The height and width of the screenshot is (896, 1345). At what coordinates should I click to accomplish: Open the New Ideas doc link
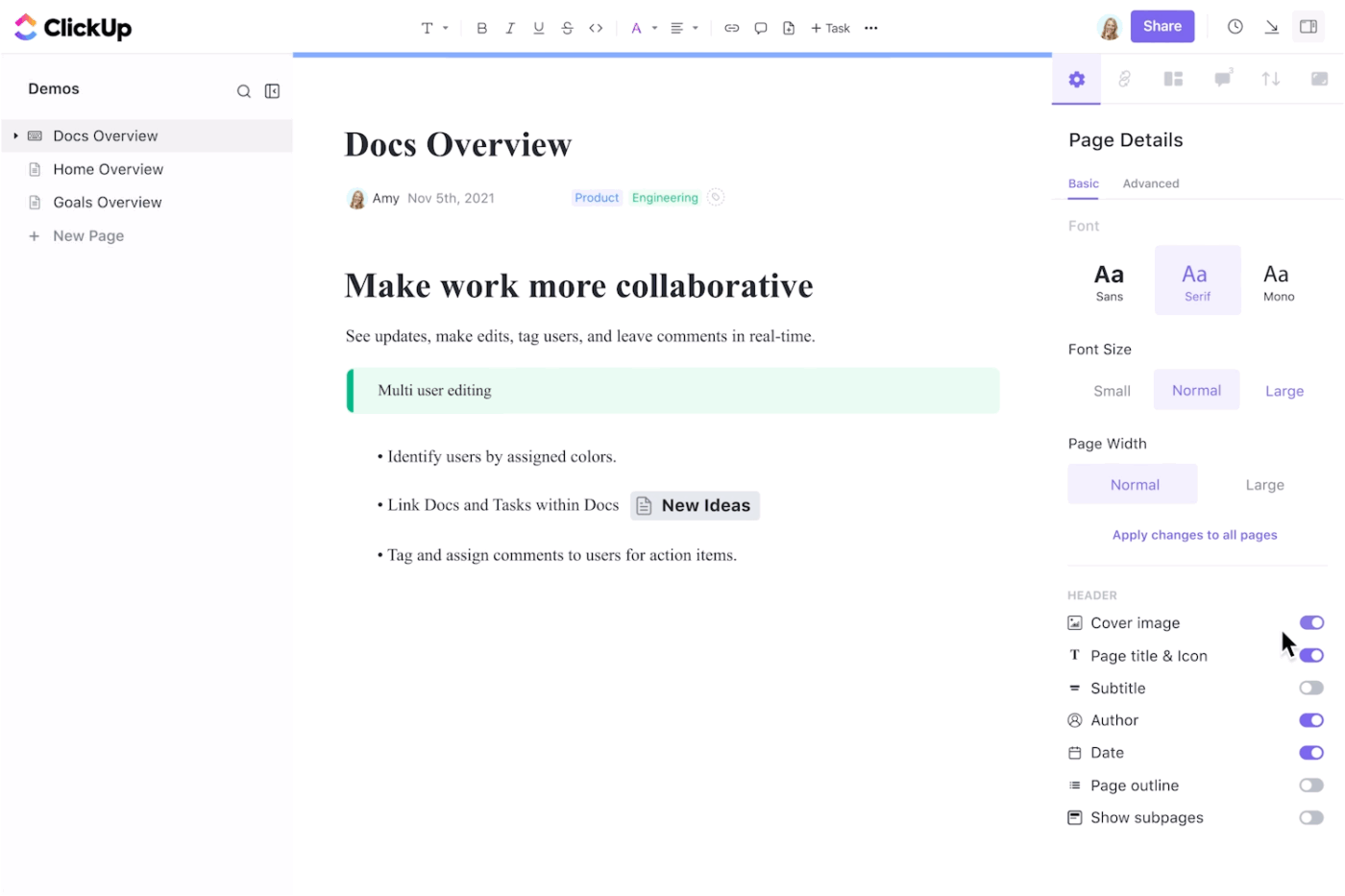[x=696, y=506]
